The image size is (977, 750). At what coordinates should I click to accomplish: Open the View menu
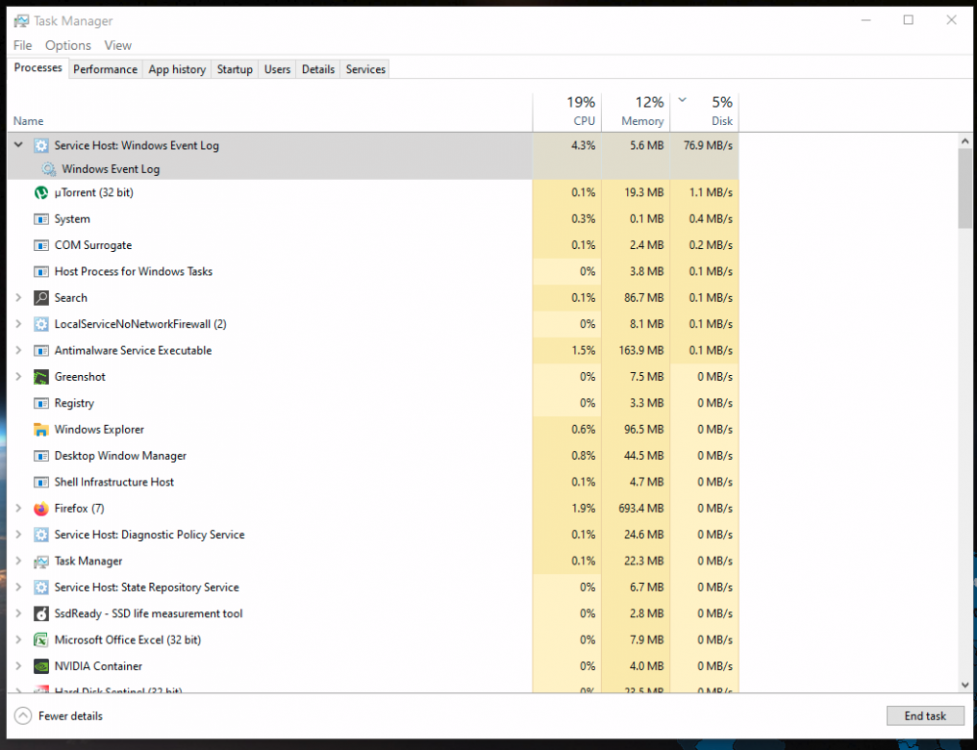point(118,45)
